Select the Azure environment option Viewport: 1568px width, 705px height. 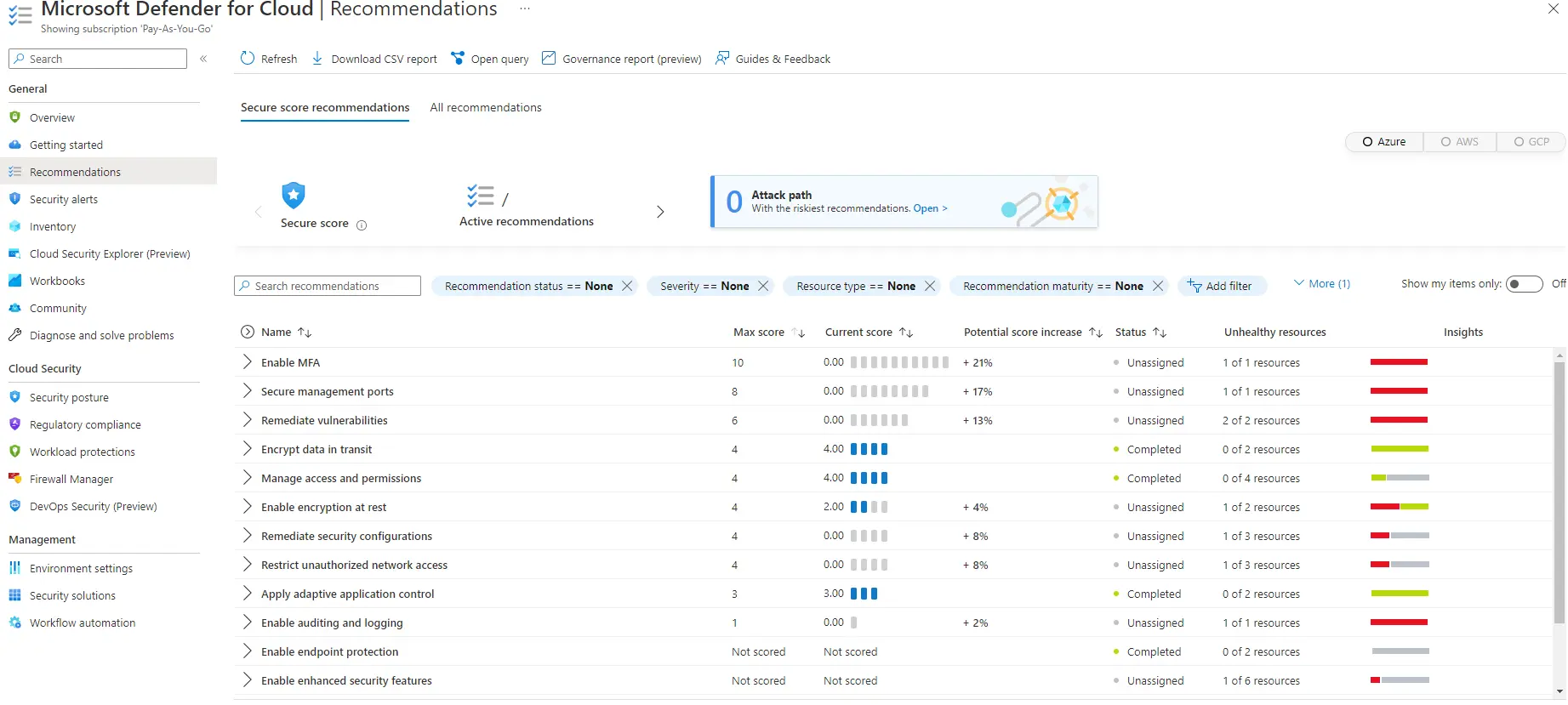coord(1384,142)
